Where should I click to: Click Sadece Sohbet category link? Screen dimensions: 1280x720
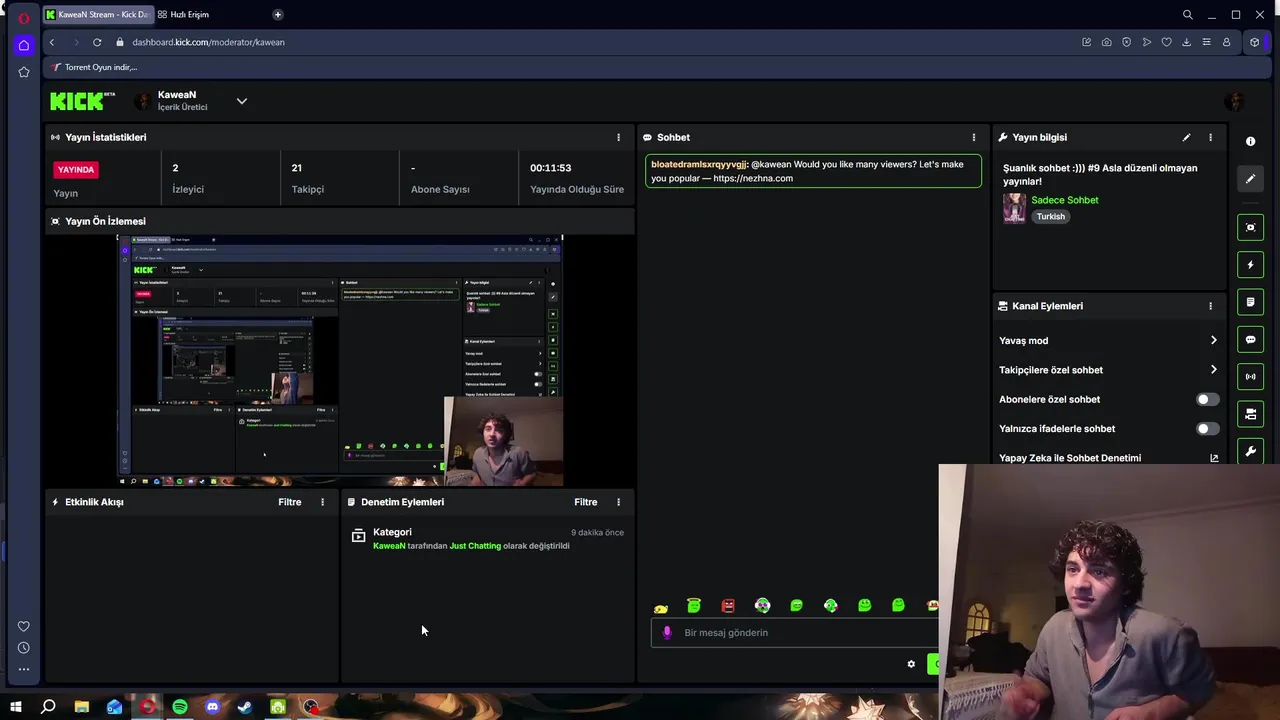click(x=1064, y=200)
